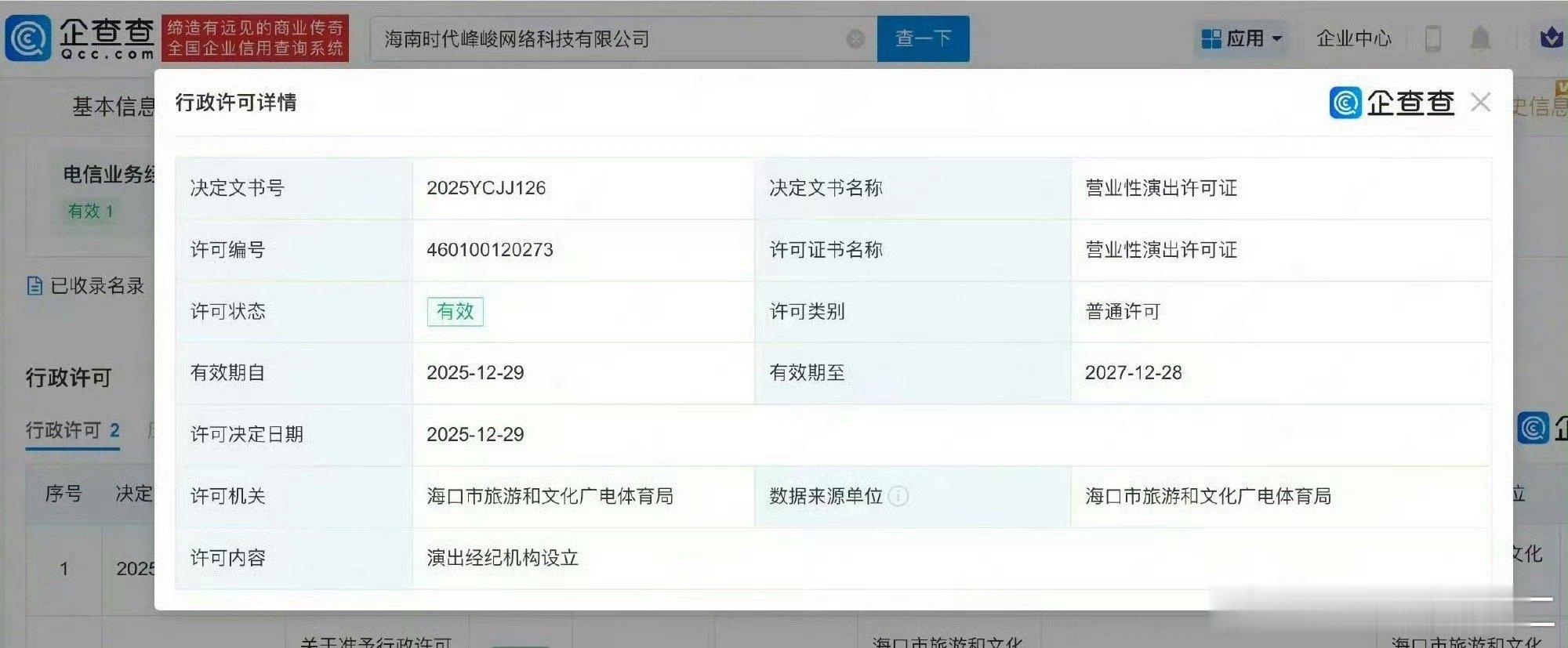Click 营业性演出许可证 in the 决定文书名称 row
The width and height of the screenshot is (1568, 648).
click(x=1161, y=188)
